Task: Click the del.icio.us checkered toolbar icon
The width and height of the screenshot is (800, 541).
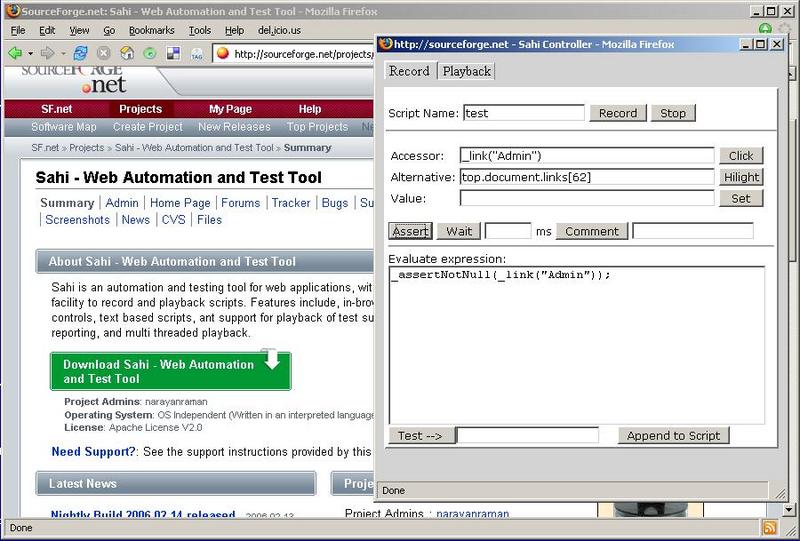Action: [173, 53]
